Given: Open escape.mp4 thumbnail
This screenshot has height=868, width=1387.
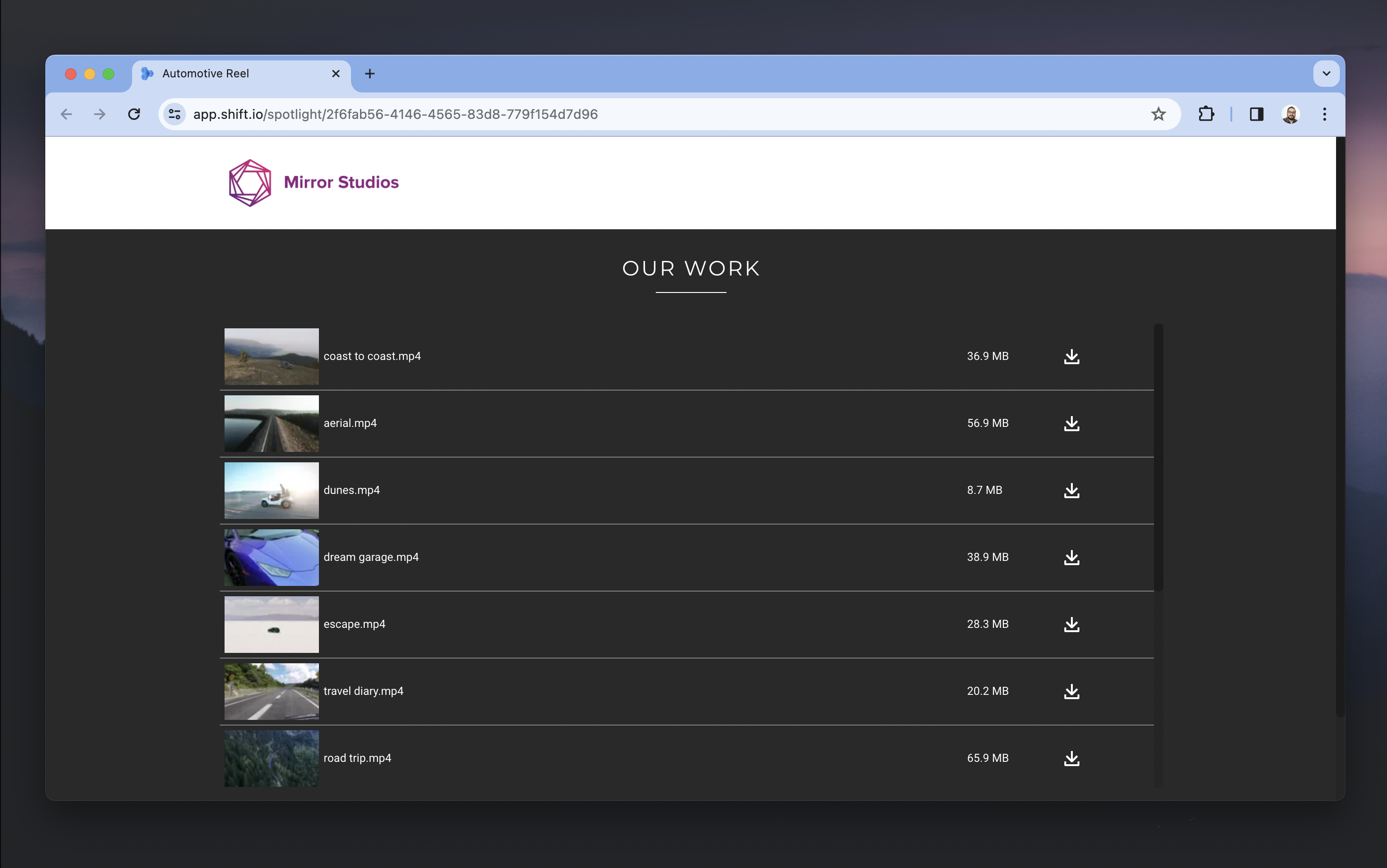Looking at the screenshot, I should click(272, 625).
